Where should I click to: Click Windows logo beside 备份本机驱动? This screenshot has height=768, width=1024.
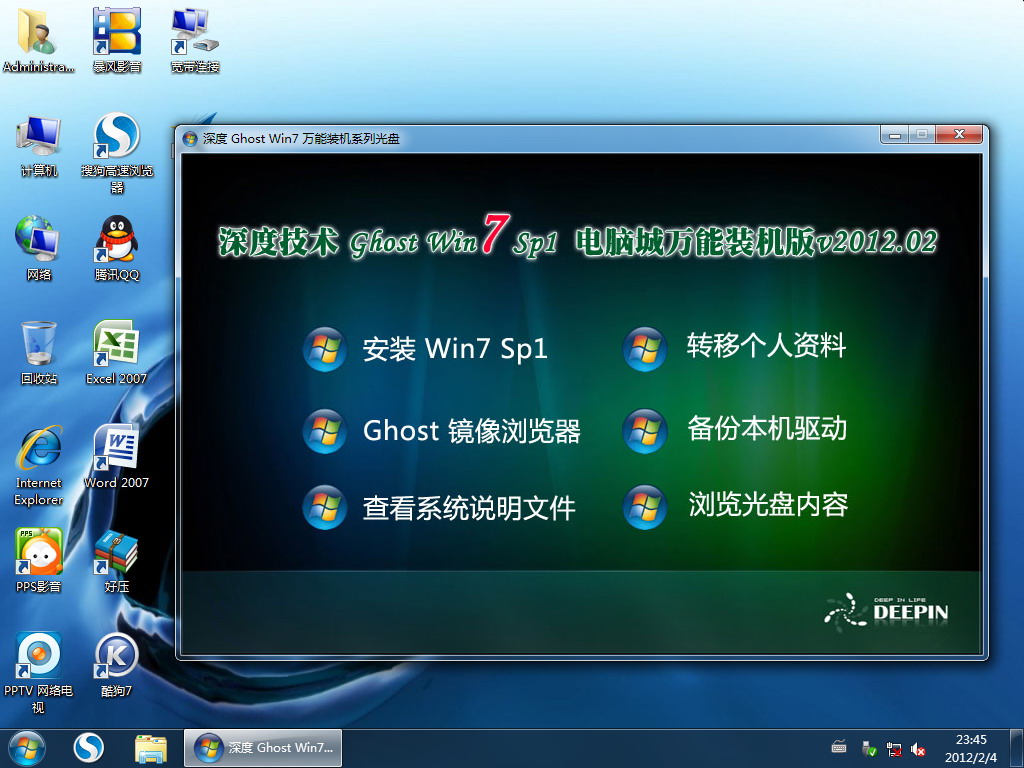click(645, 431)
